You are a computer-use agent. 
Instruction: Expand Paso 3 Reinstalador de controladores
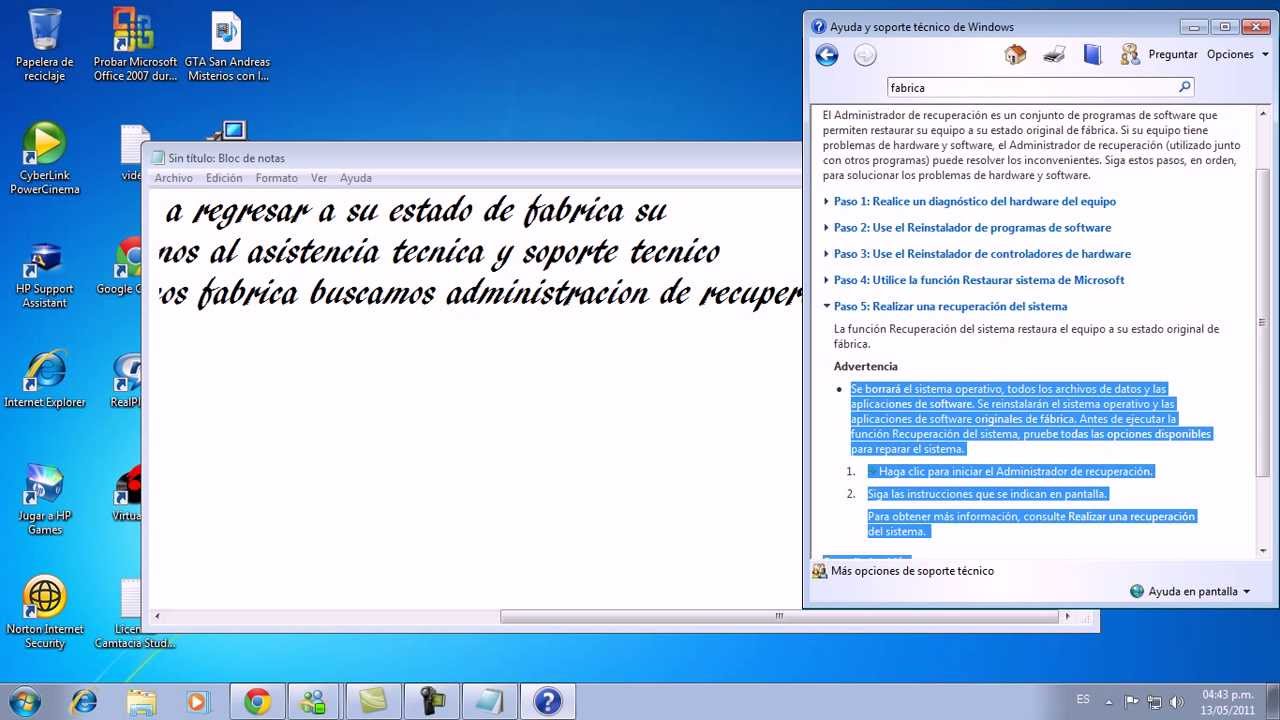(x=982, y=254)
